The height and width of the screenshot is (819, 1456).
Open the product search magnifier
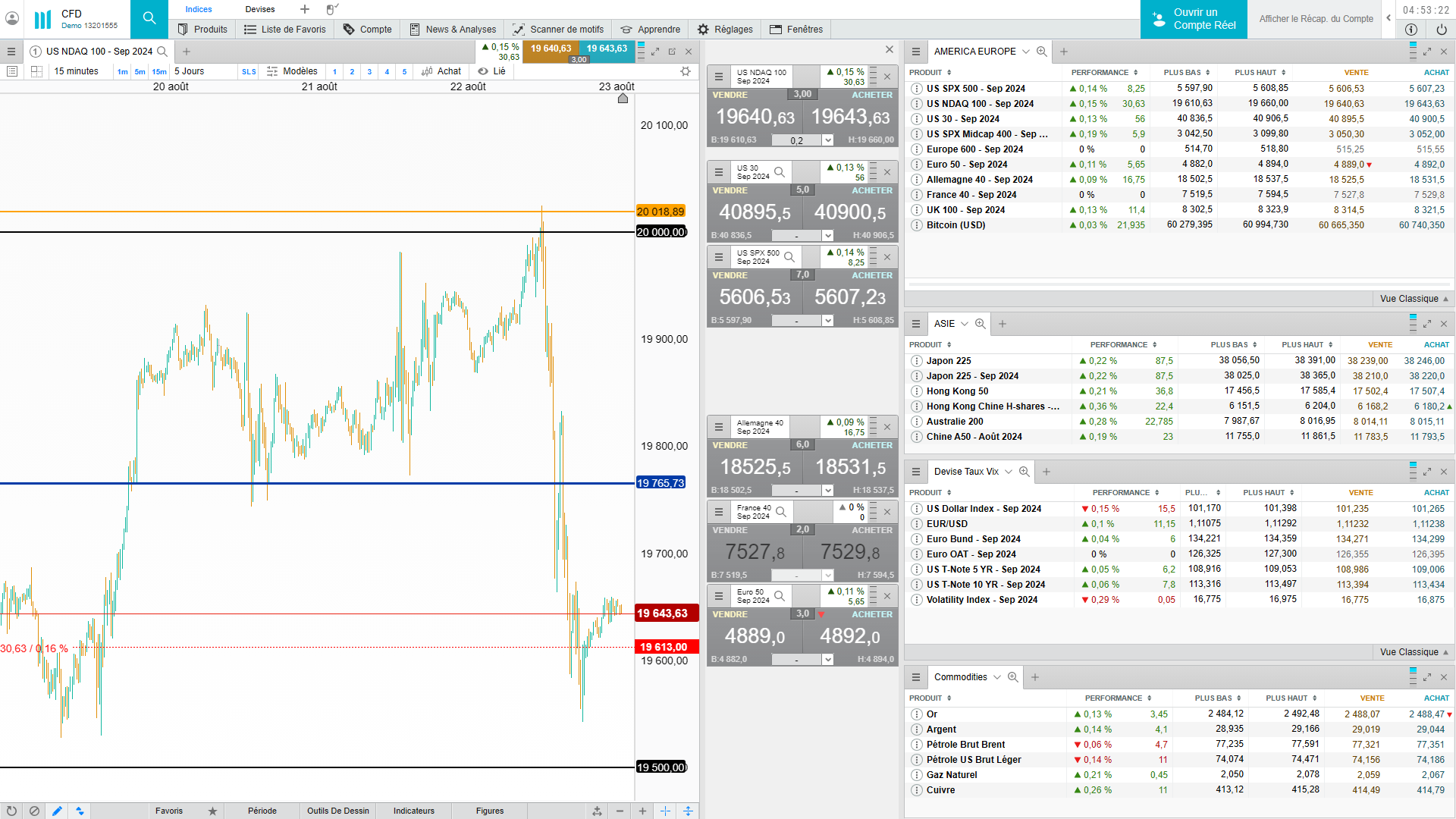click(149, 18)
